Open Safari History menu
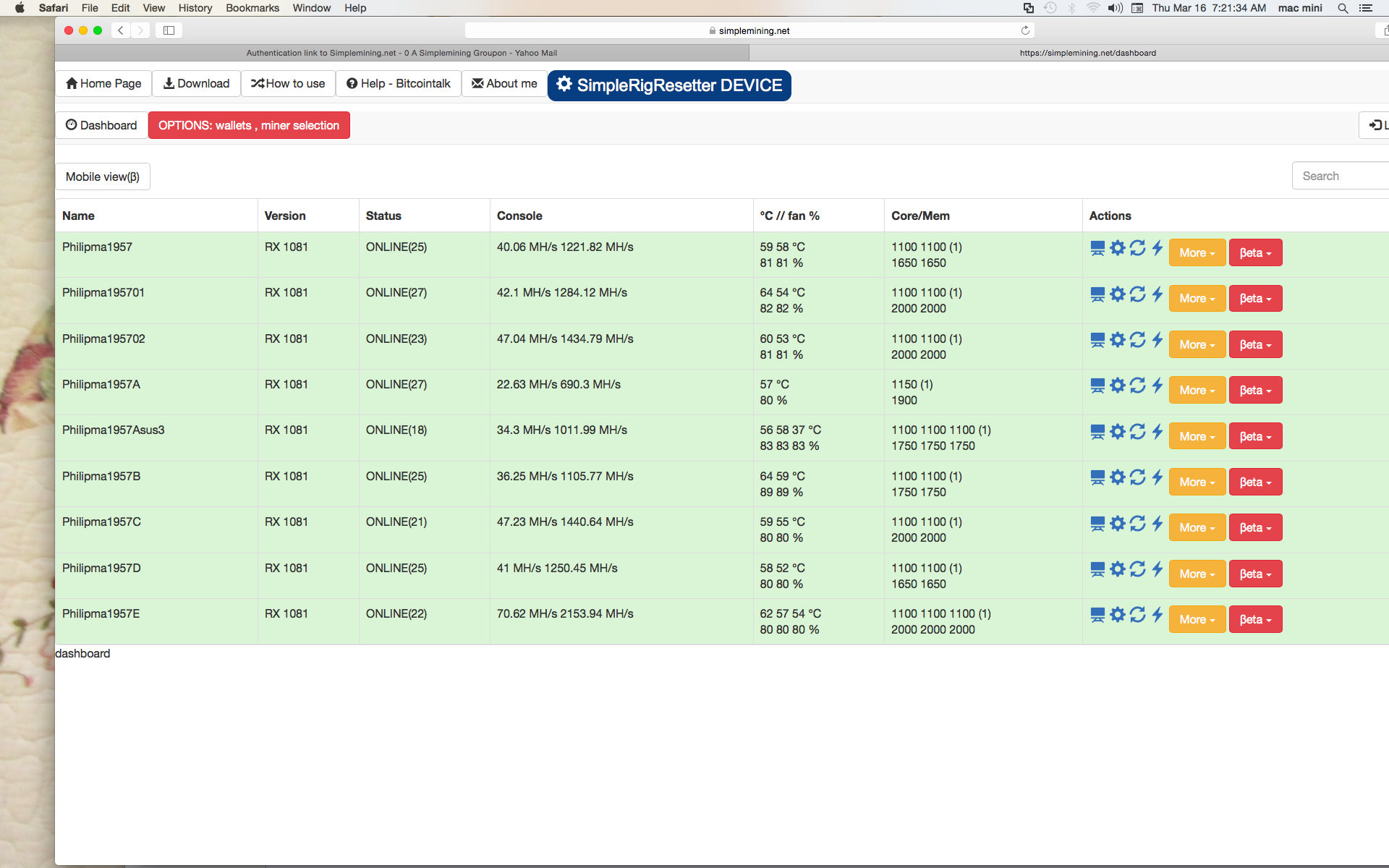This screenshot has height=868, width=1389. tap(195, 8)
